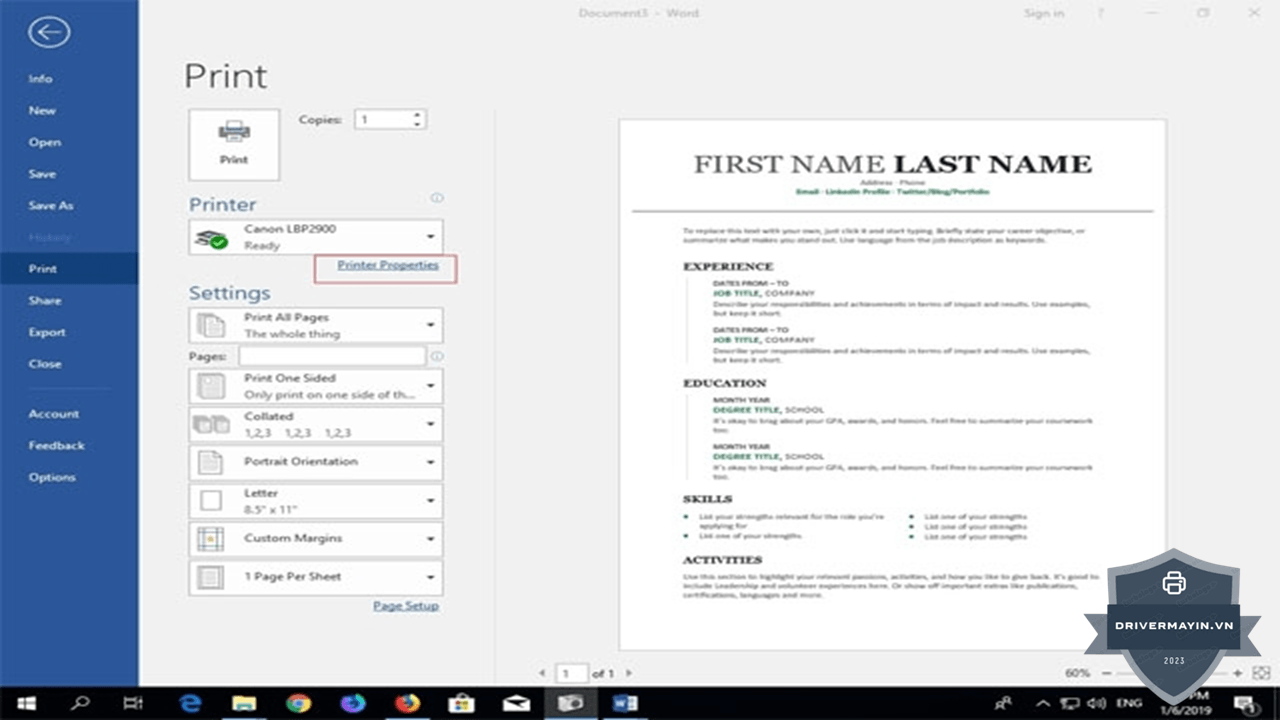
Task: Expand the Letter paper size dropdown
Action: tap(316, 501)
